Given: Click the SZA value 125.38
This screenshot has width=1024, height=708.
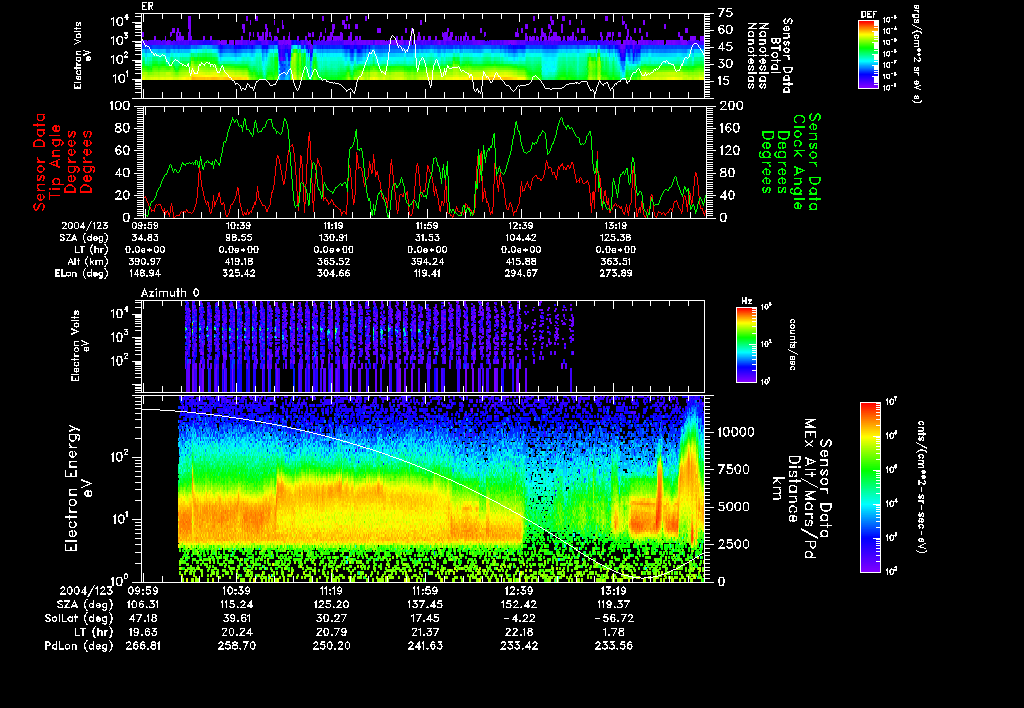Looking at the screenshot, I should coord(615,238).
